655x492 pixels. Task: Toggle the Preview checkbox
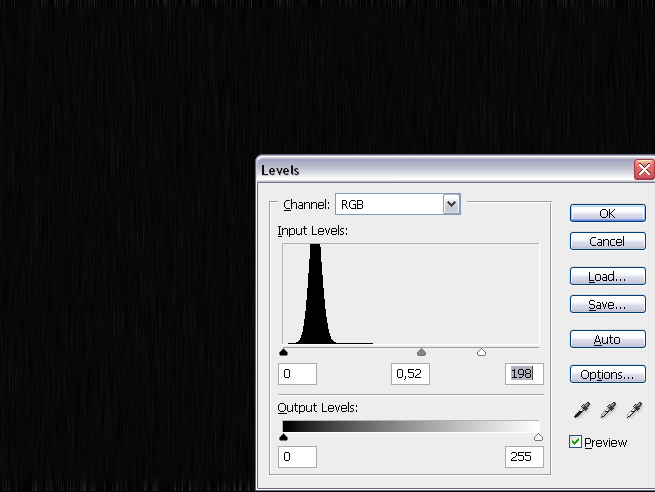[x=575, y=442]
